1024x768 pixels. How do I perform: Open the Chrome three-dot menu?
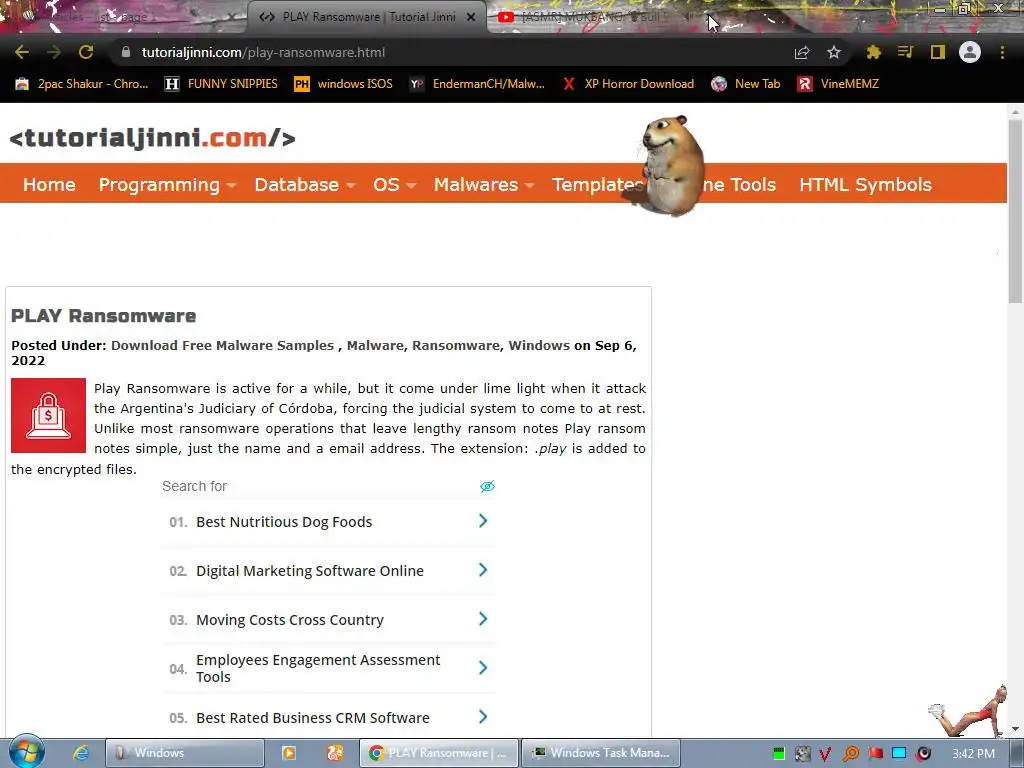(1002, 52)
